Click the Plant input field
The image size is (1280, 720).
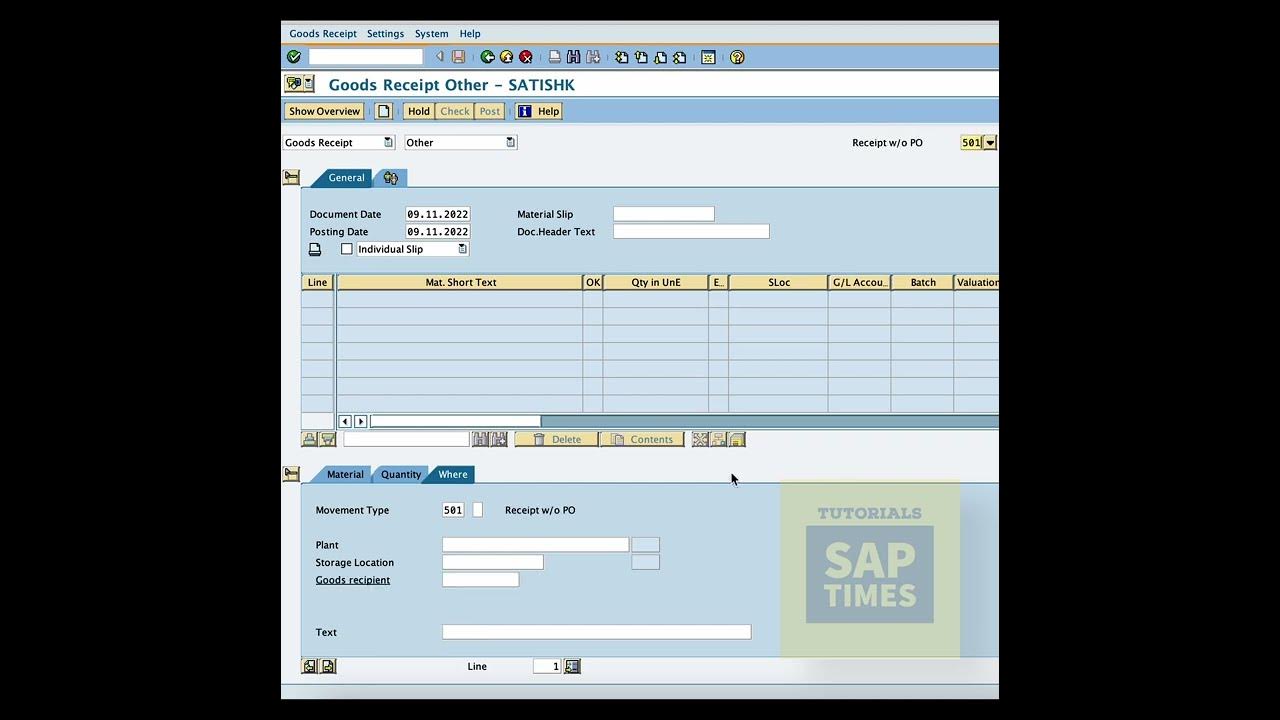[x=535, y=545]
